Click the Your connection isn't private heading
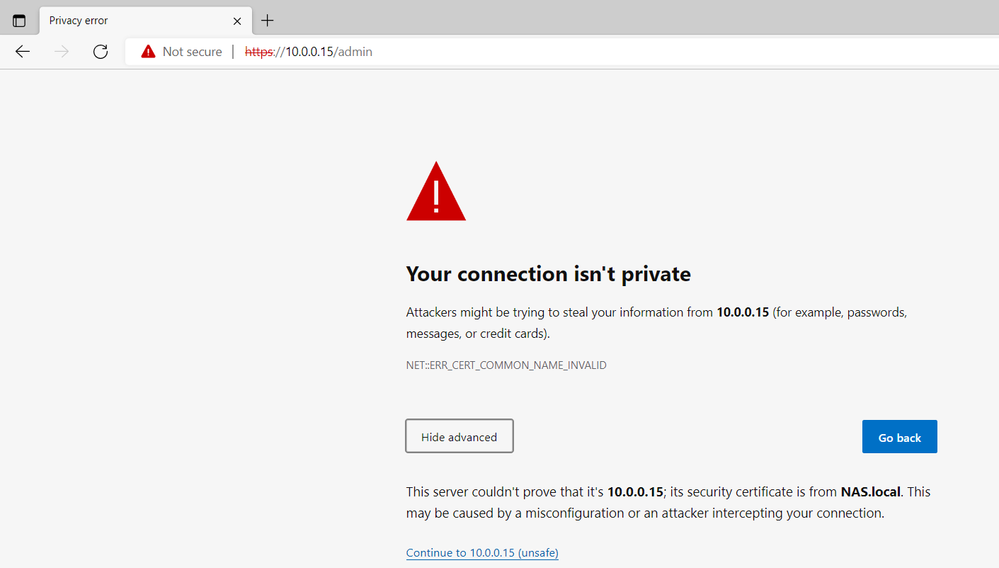The image size is (999, 568). (x=548, y=274)
